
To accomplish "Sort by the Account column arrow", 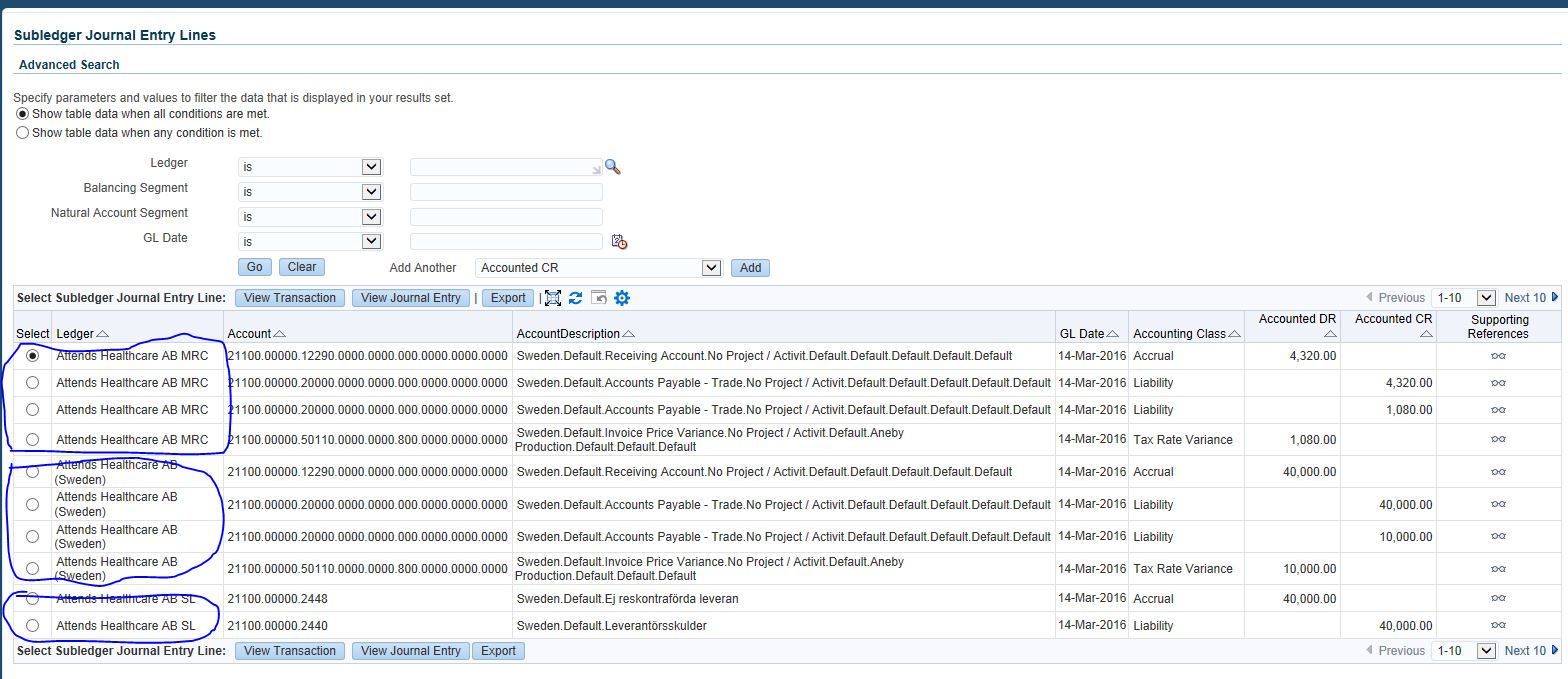I will (279, 334).
